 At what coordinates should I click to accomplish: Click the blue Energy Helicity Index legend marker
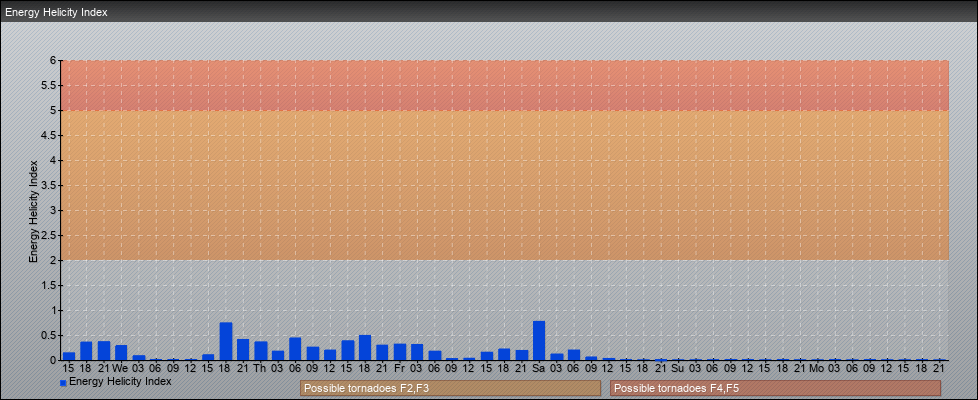click(x=63, y=383)
